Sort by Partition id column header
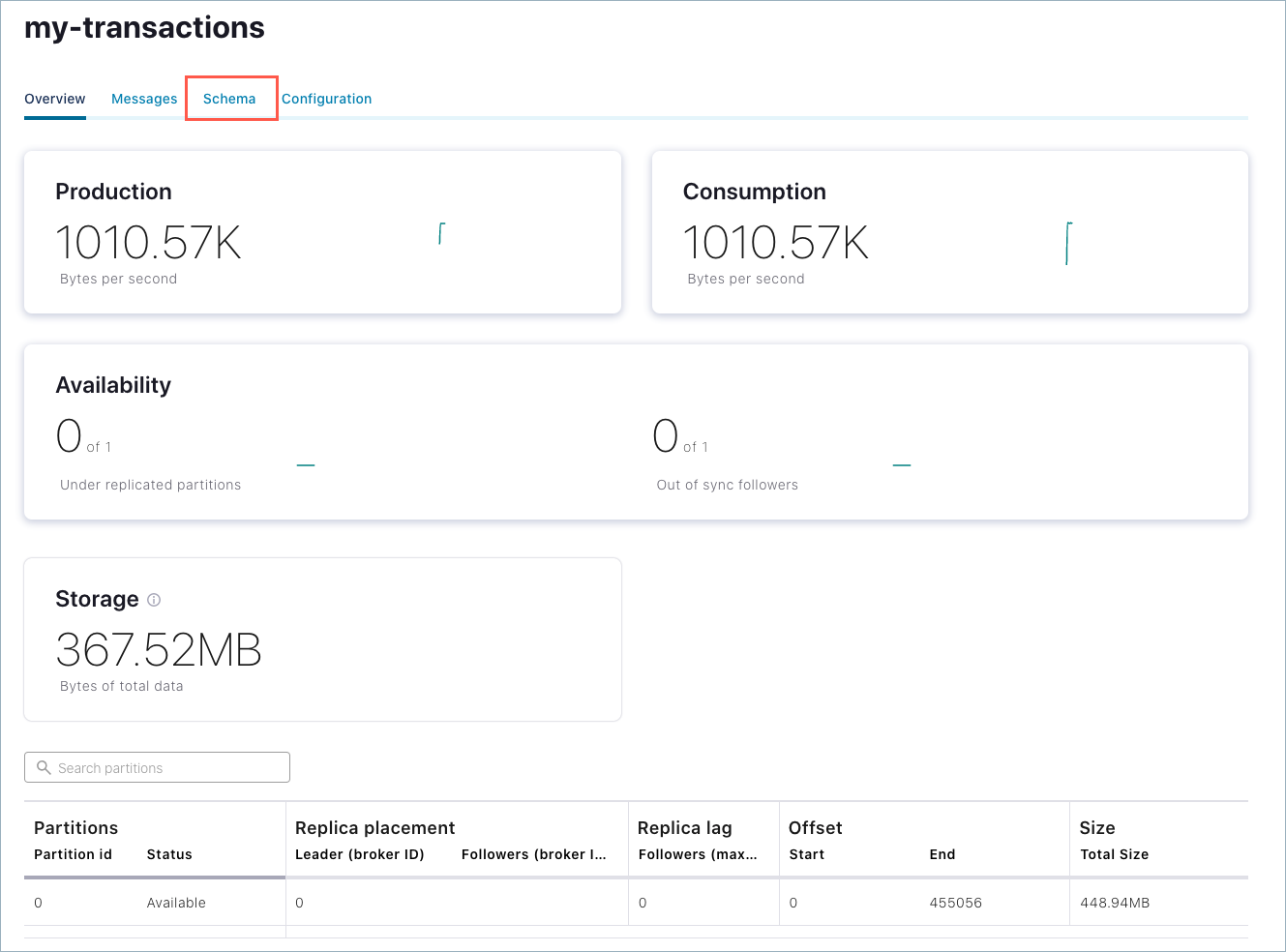The width and height of the screenshot is (1286, 952). pos(73,854)
